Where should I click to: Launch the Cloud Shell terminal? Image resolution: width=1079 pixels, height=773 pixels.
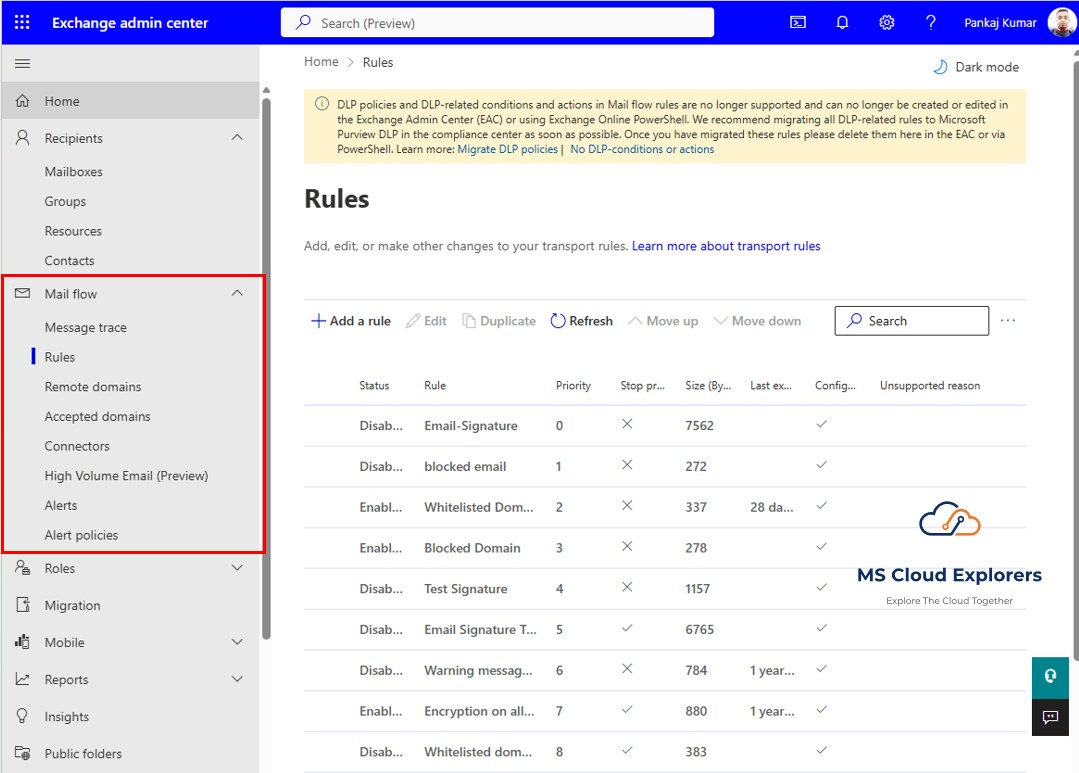(797, 21)
